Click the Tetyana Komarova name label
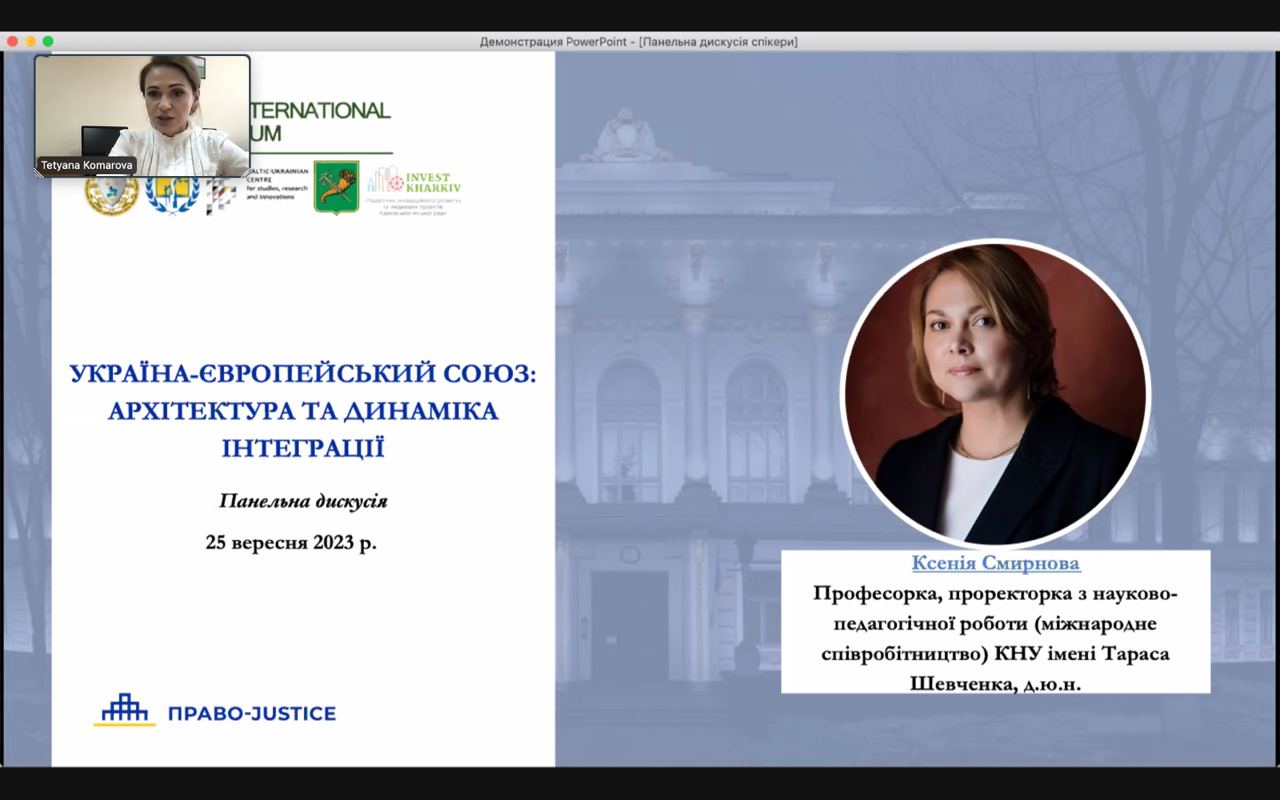This screenshot has width=1280, height=800. coord(86,165)
